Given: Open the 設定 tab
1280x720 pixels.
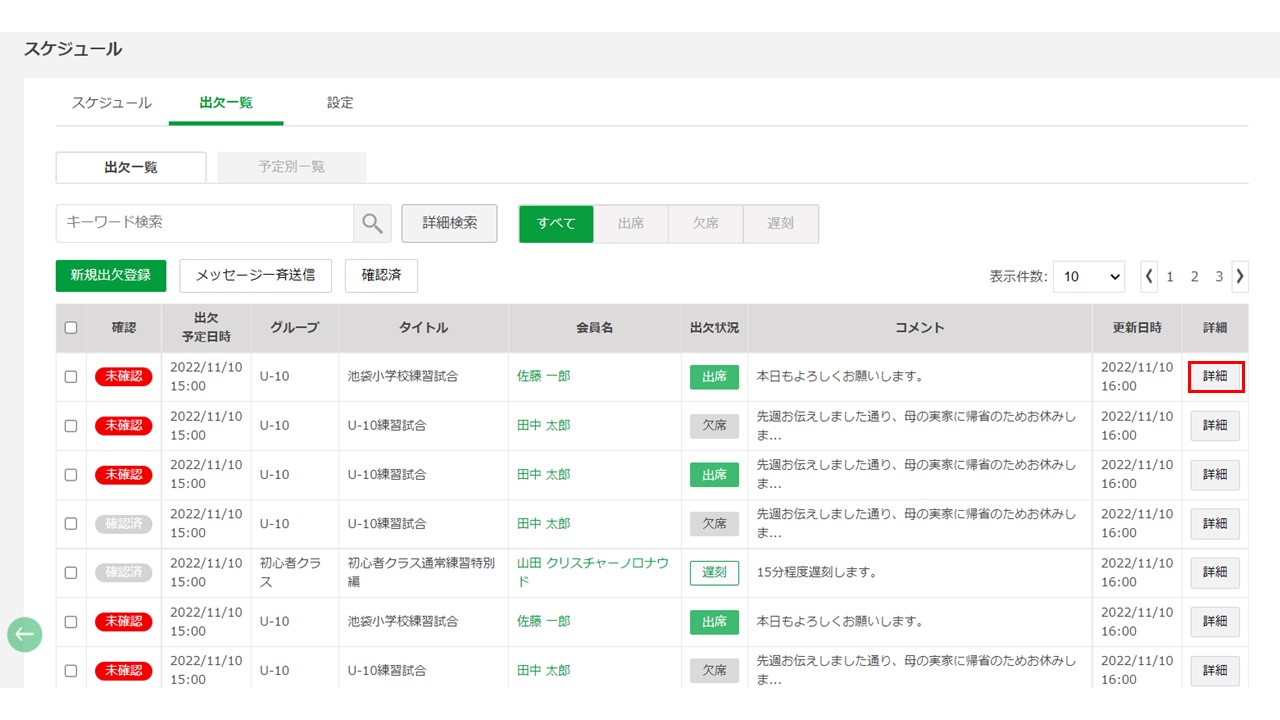Looking at the screenshot, I should click(340, 103).
